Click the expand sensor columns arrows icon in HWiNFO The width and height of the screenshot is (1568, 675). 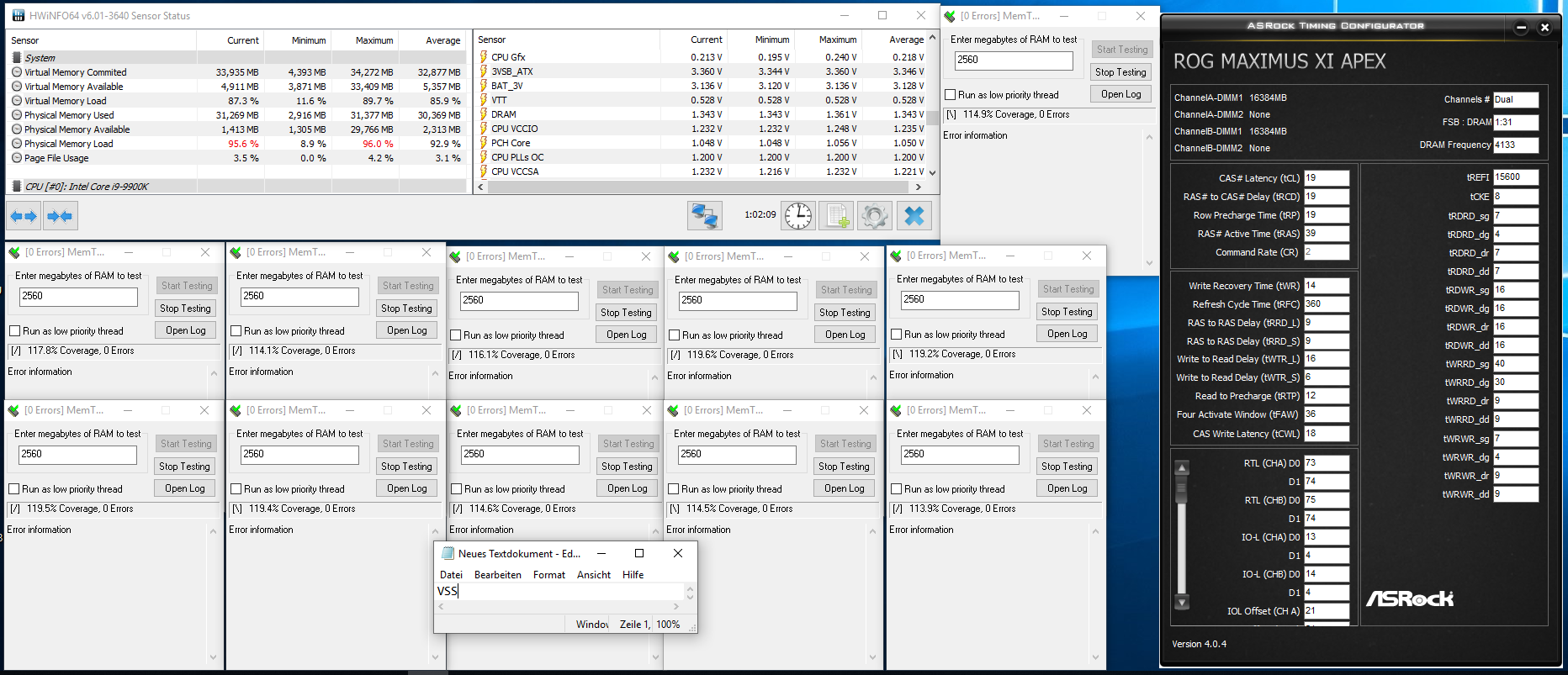pyautogui.click(x=24, y=216)
